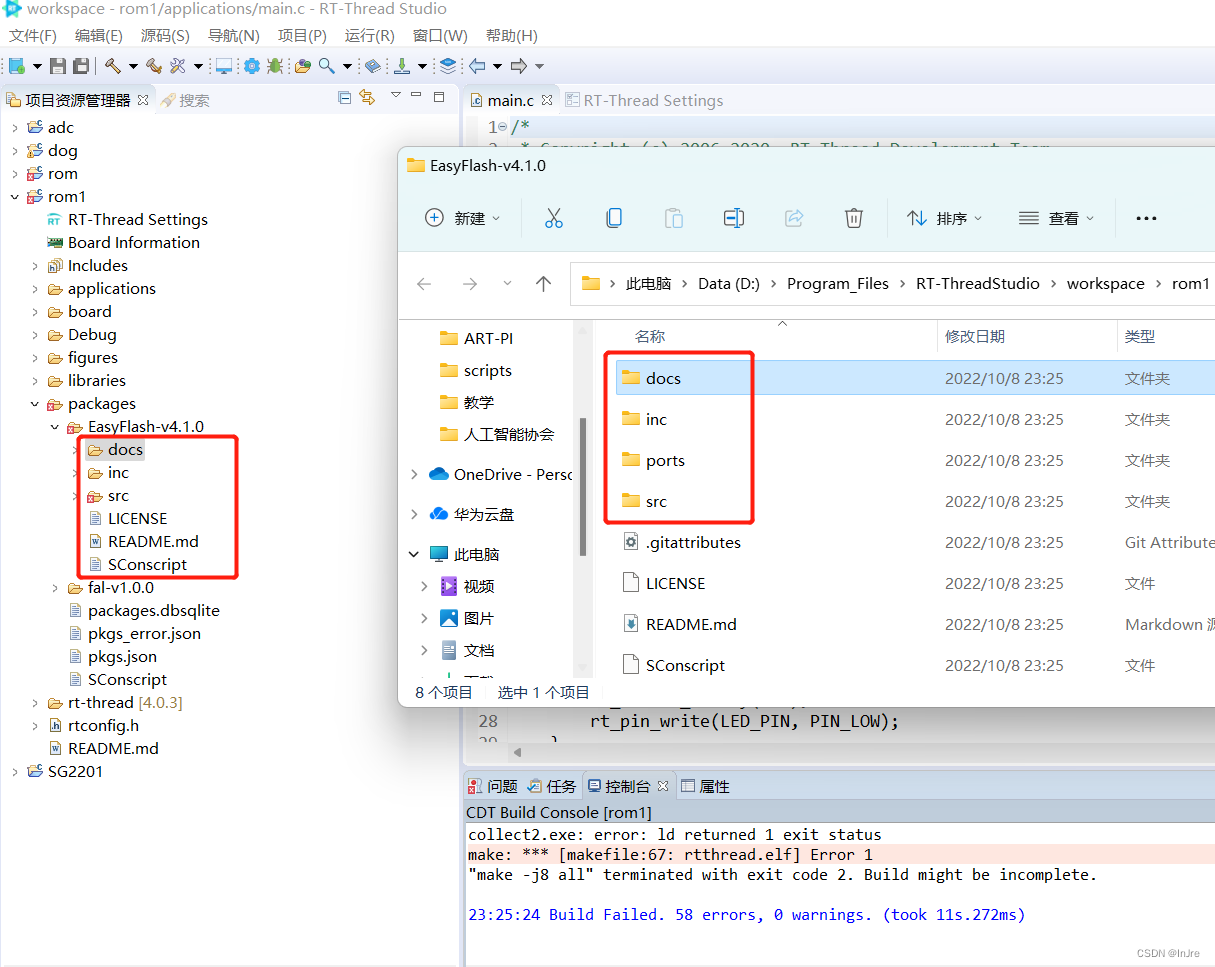Click the open element folder icon
The height and width of the screenshot is (967, 1215).
[303, 66]
